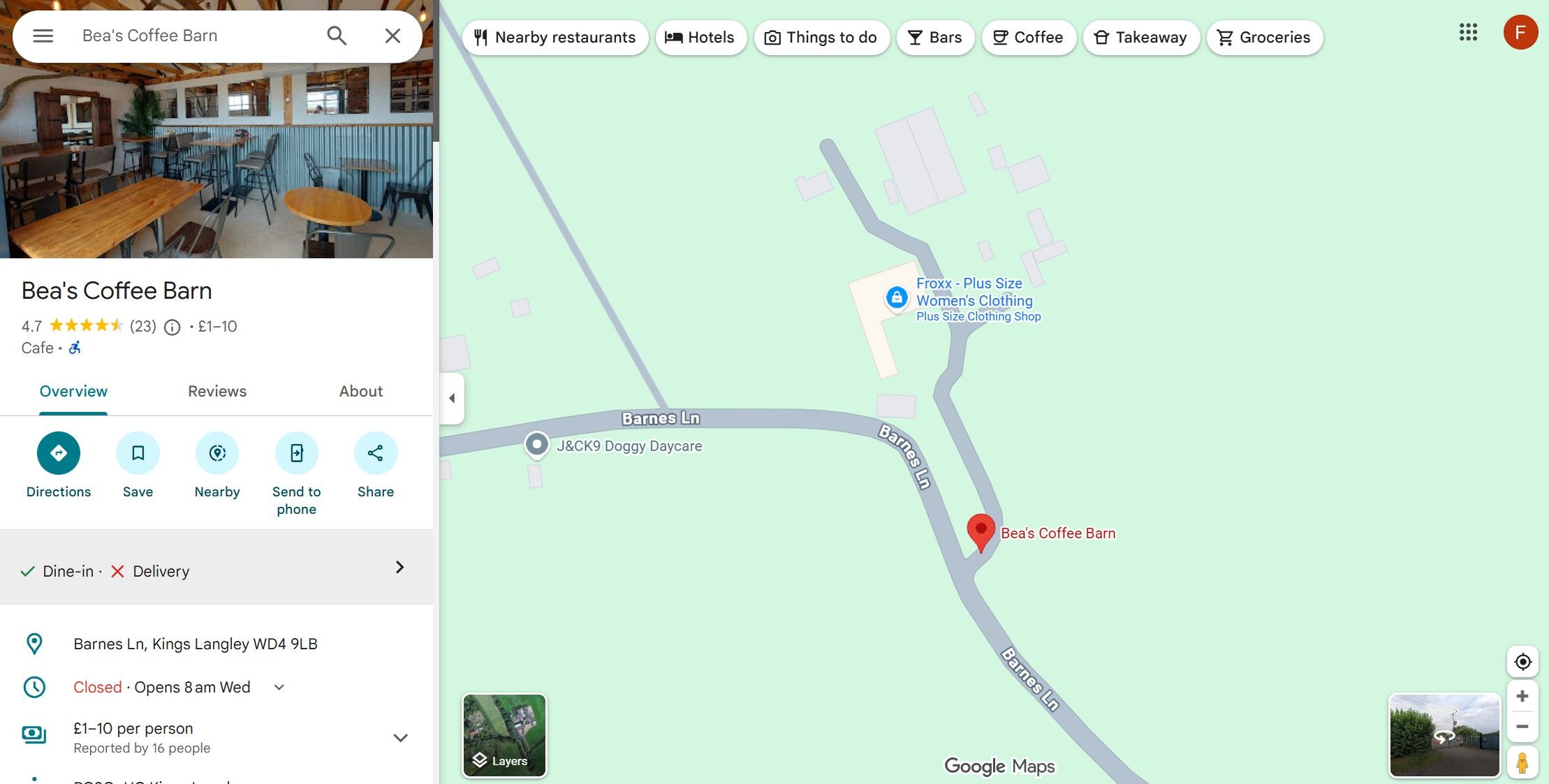
Task: Collapse the side panel arrow
Action: pos(452,399)
